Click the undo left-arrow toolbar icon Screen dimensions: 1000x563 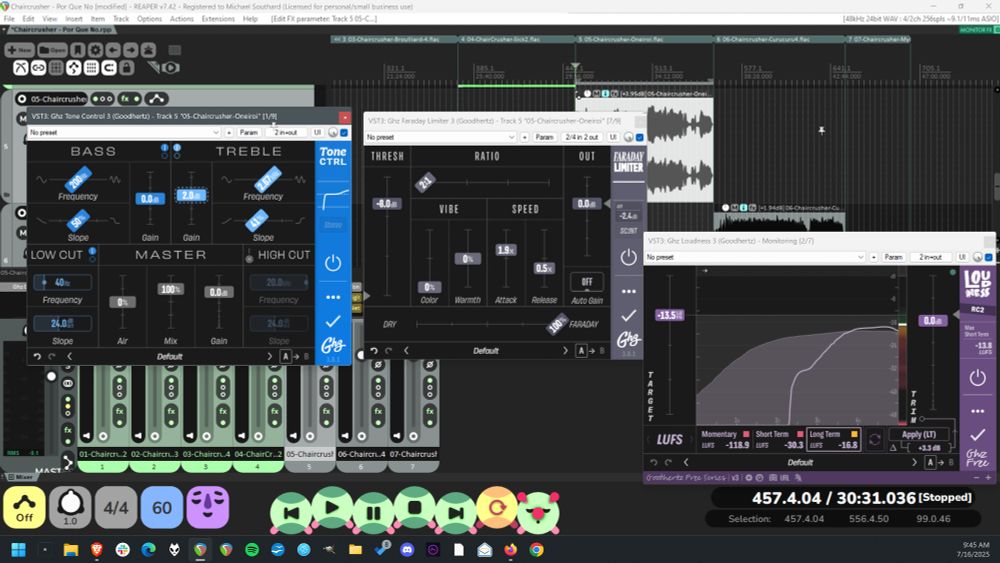tap(113, 50)
